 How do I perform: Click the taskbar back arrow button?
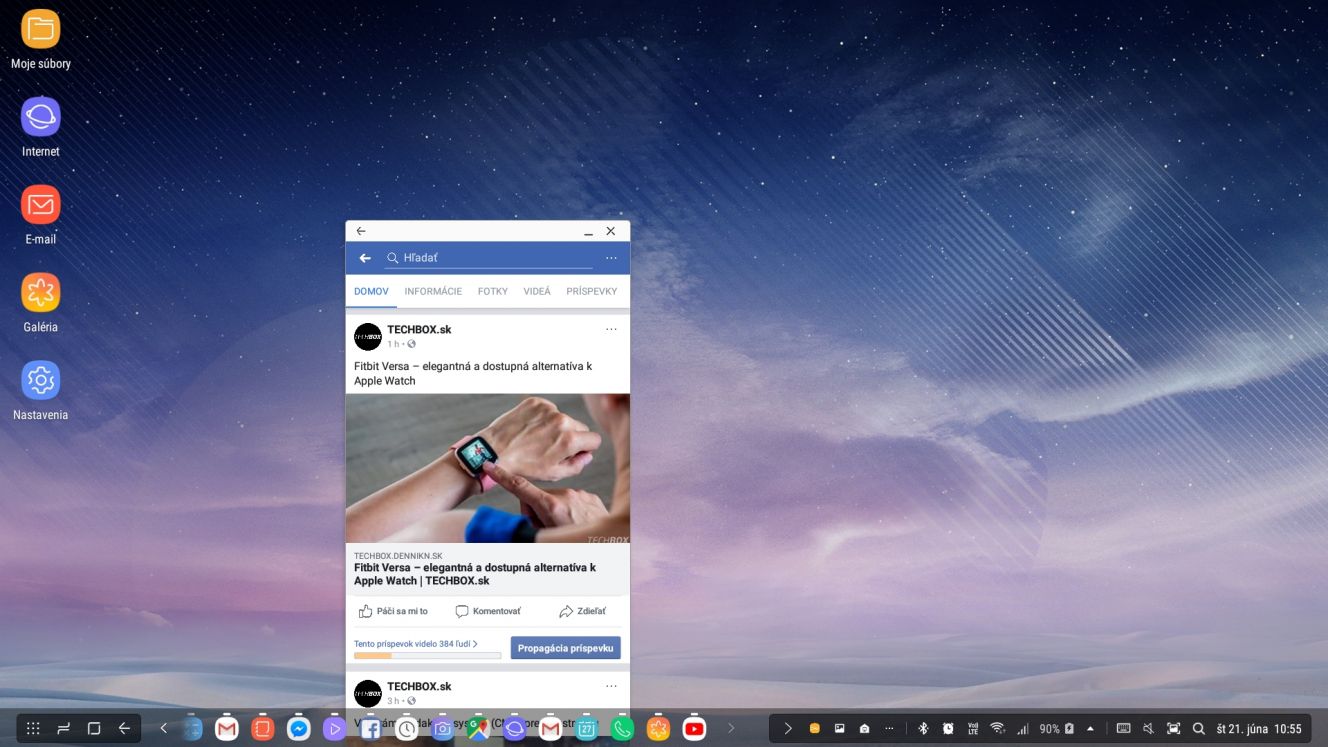124,729
